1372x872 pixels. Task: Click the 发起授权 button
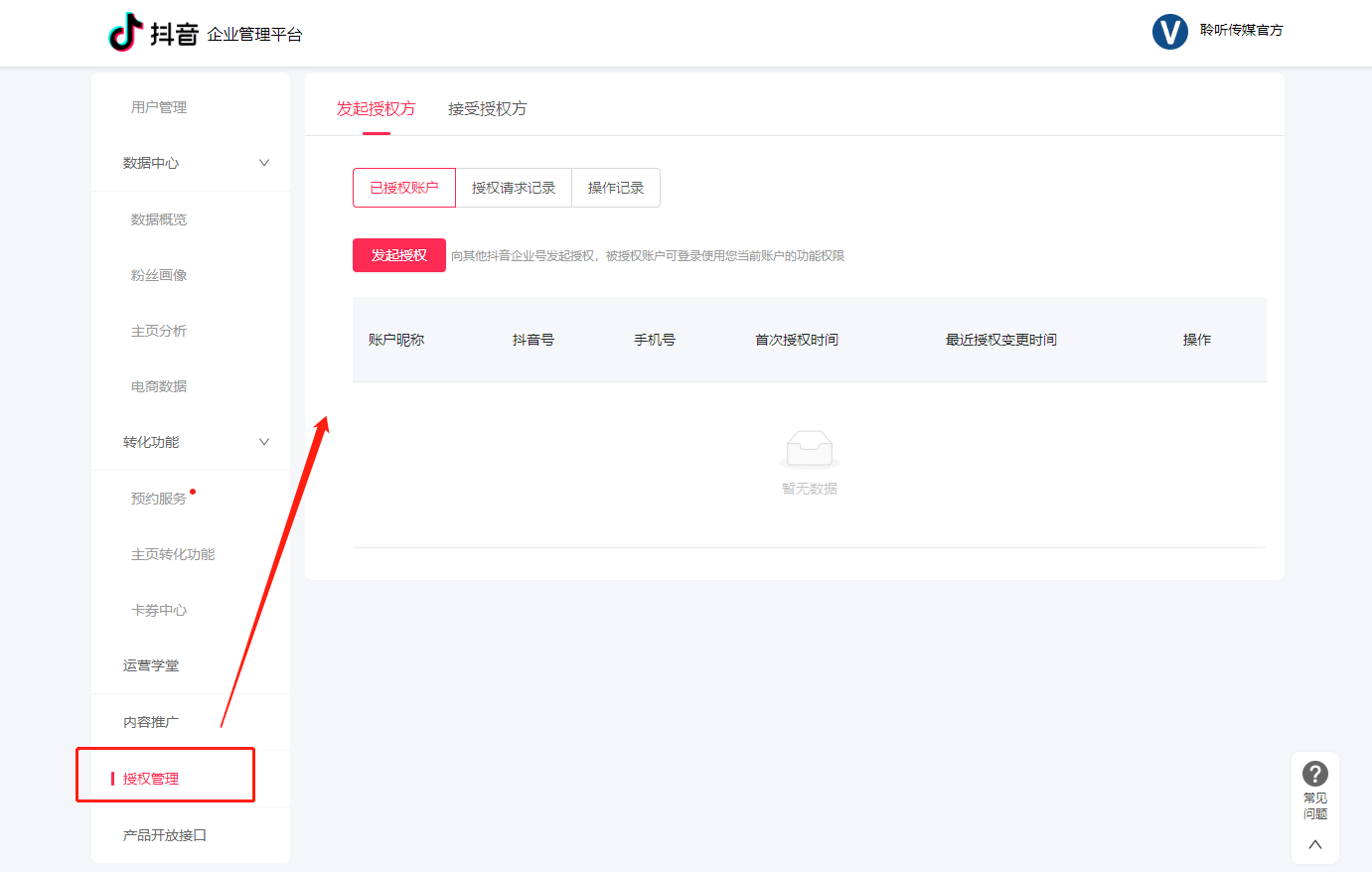click(x=399, y=255)
